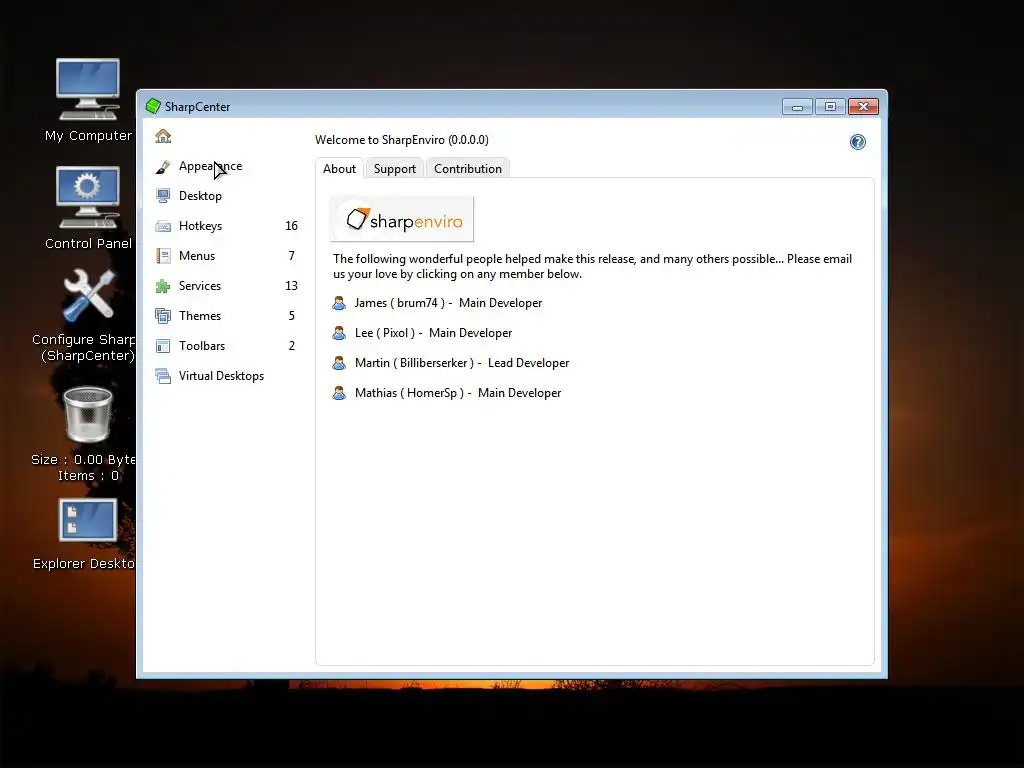Click the Services count 13
This screenshot has width=1024, height=768.
(291, 286)
